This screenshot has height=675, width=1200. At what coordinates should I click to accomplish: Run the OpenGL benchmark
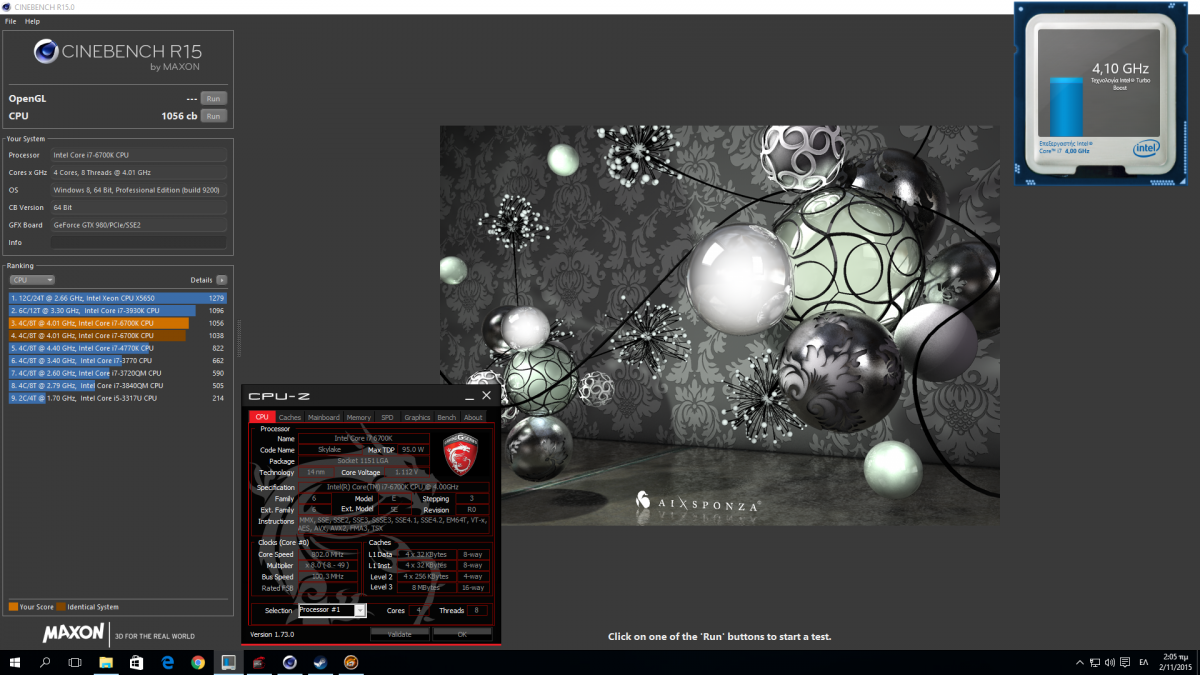[x=213, y=98]
